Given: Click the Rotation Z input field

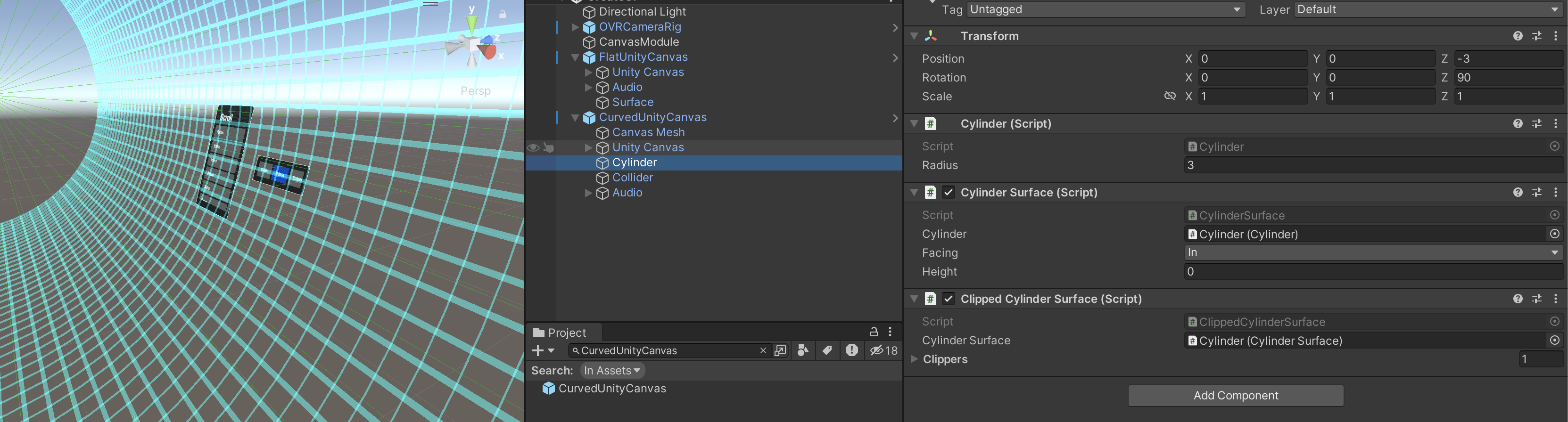Looking at the screenshot, I should [1508, 77].
